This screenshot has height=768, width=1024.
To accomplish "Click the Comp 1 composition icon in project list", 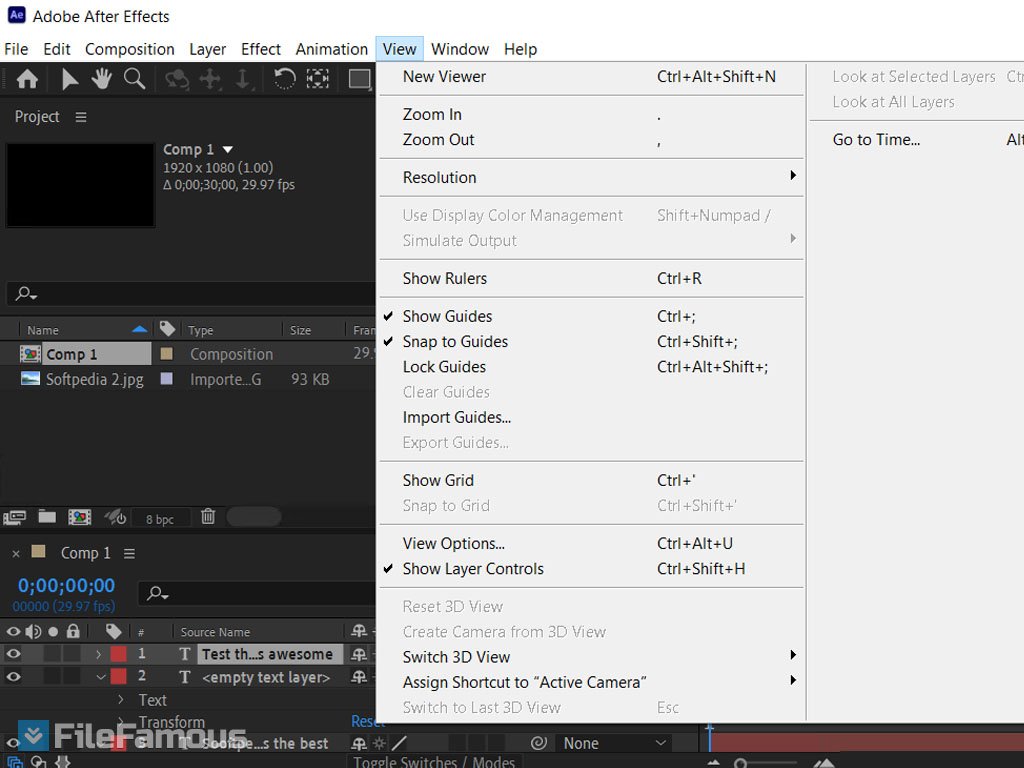I will click(30, 354).
